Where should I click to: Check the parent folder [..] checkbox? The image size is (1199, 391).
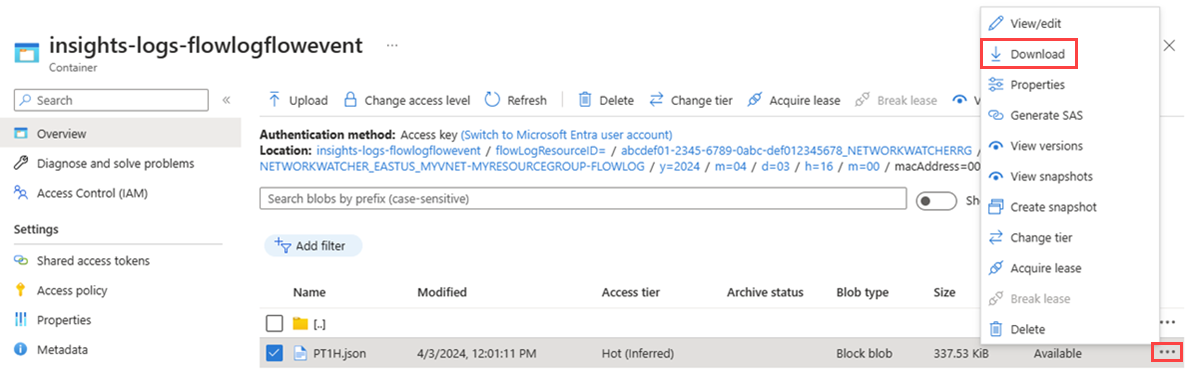pyautogui.click(x=275, y=324)
